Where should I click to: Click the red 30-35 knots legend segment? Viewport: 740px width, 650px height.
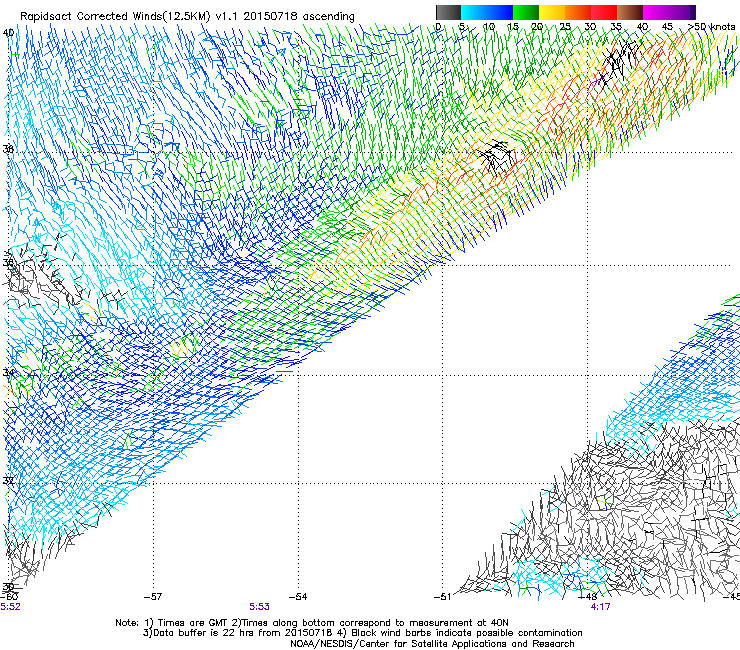click(604, 12)
